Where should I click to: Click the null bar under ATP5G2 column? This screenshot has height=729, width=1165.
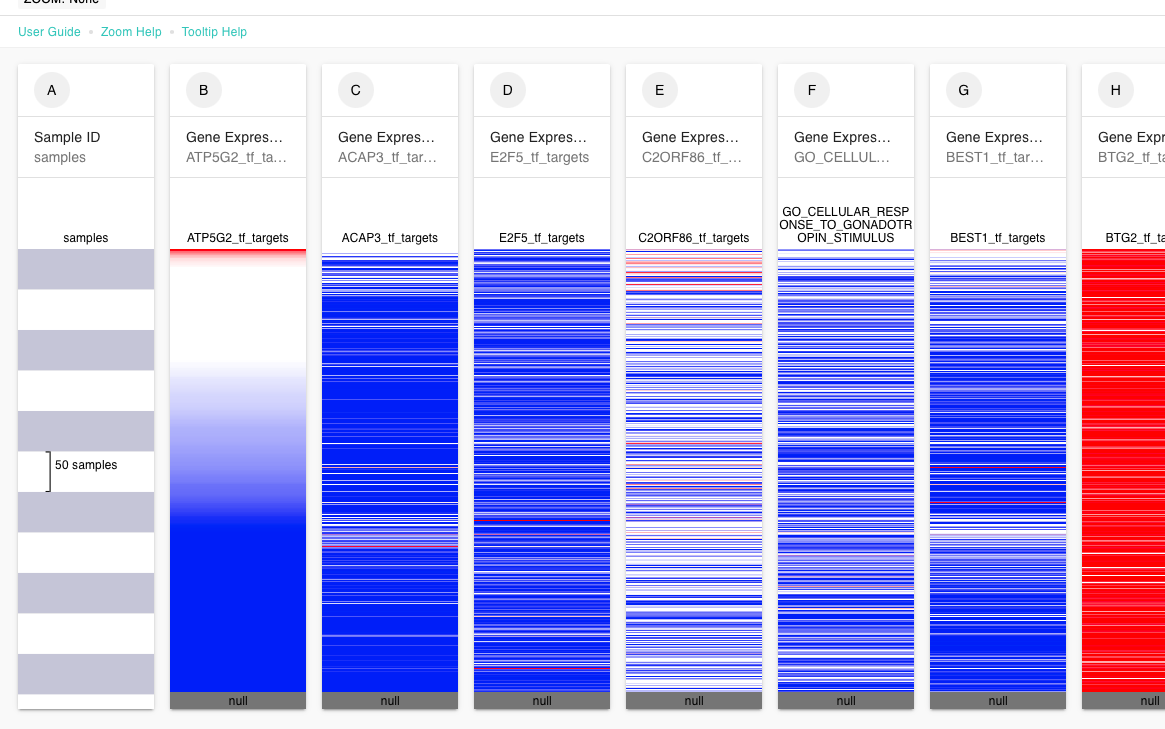tap(238, 701)
